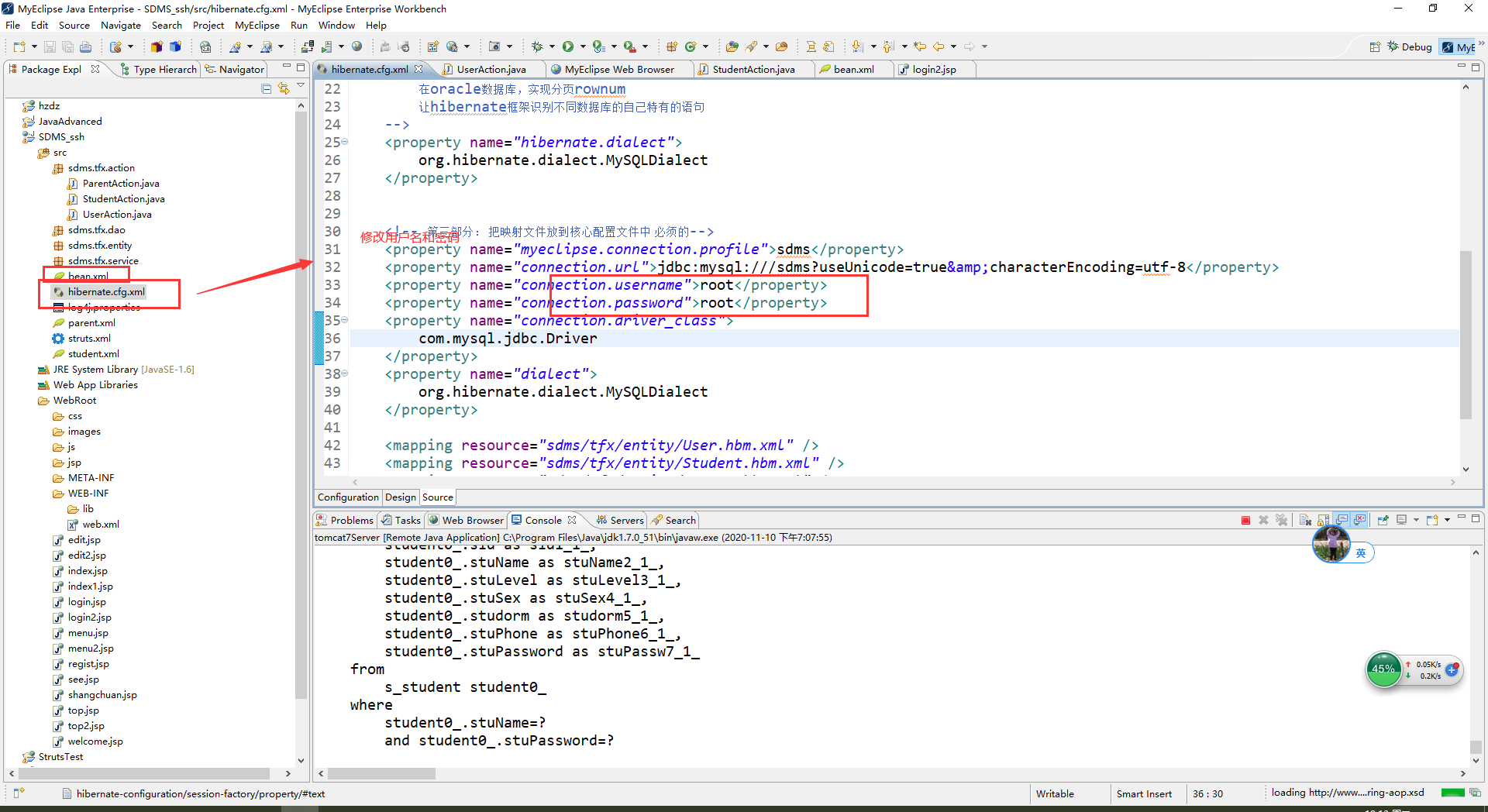Click the Open Perspective icon
Image resolution: width=1488 pixels, height=812 pixels.
click(x=1375, y=46)
